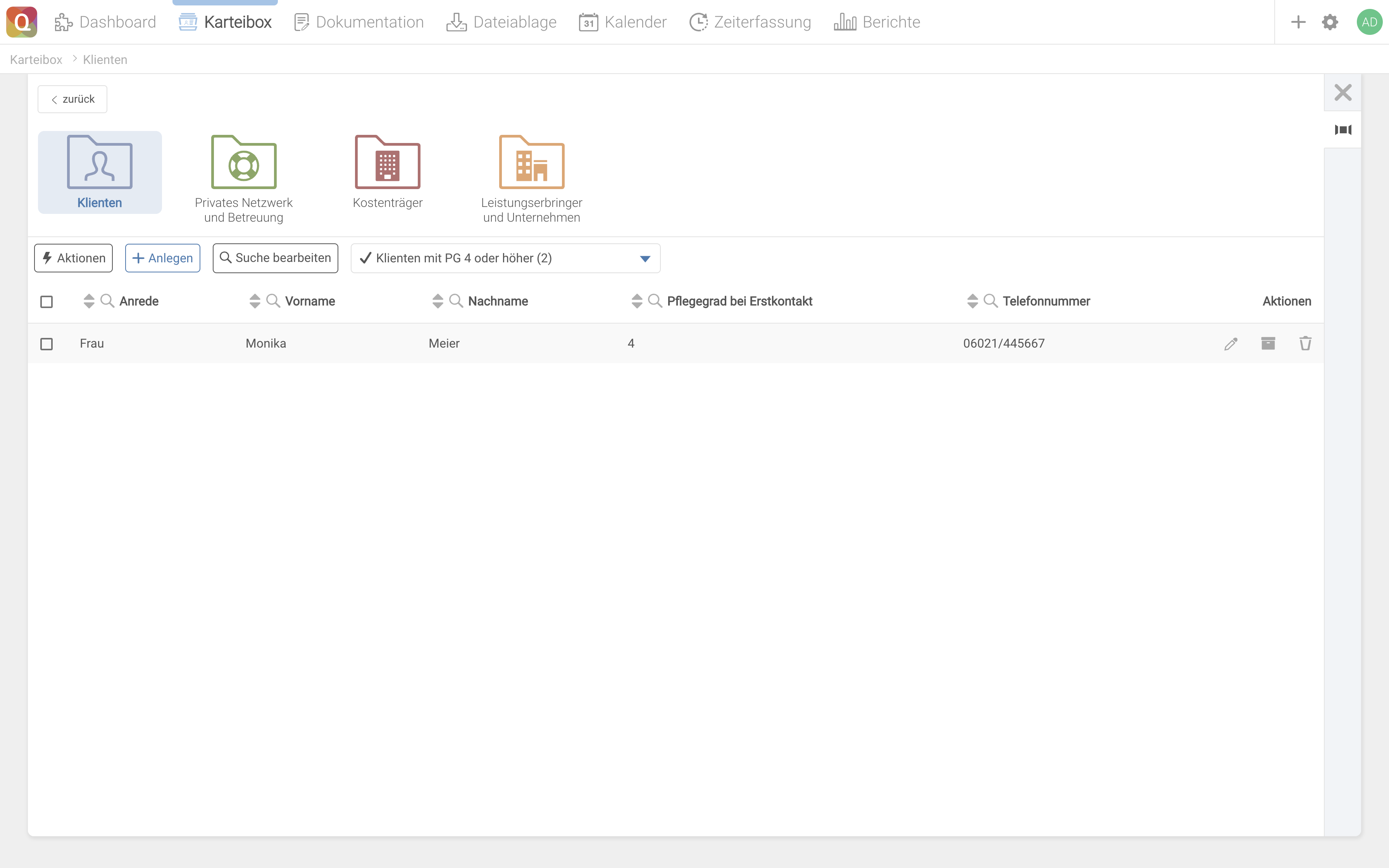Click the search icon beside the Nachname column
Screen dimensions: 1389x868
(456, 301)
